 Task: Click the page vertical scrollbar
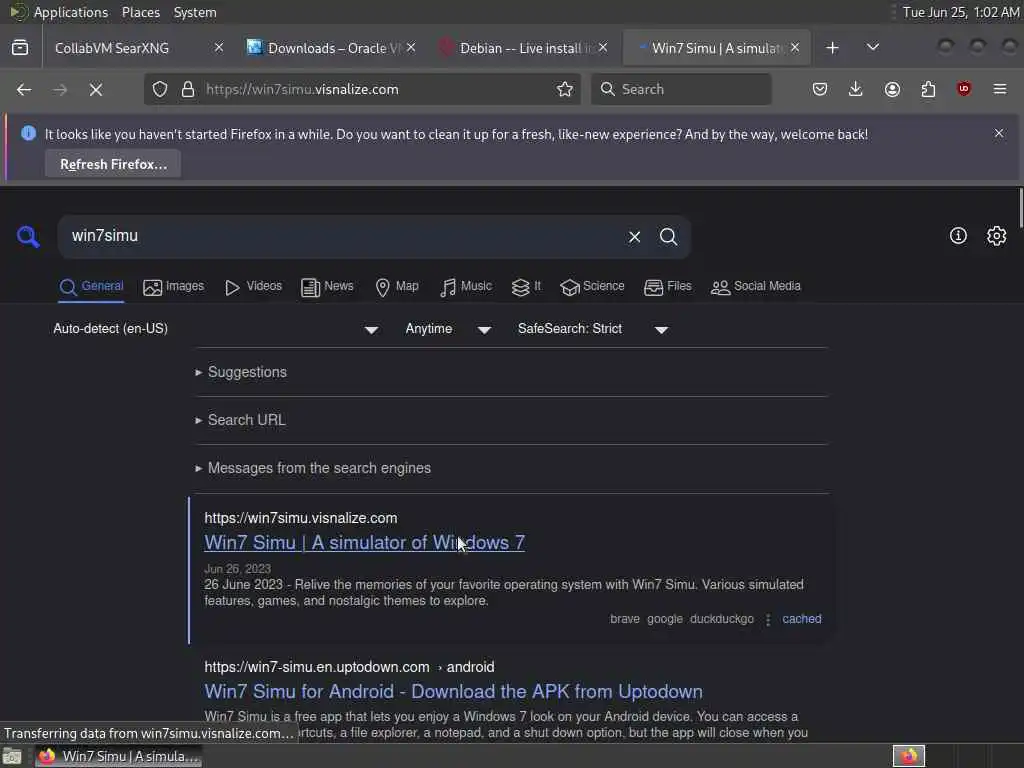tap(1020, 208)
